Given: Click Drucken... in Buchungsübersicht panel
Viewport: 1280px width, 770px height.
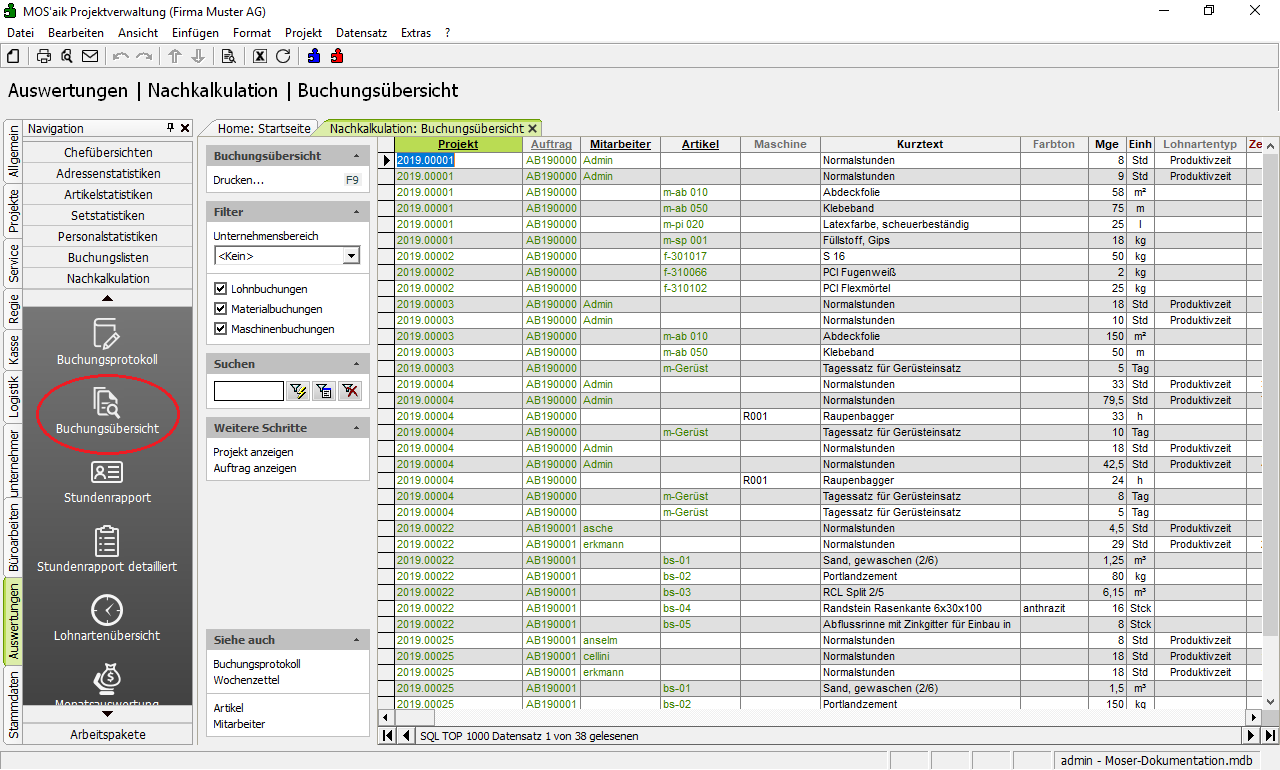Looking at the screenshot, I should 239,181.
